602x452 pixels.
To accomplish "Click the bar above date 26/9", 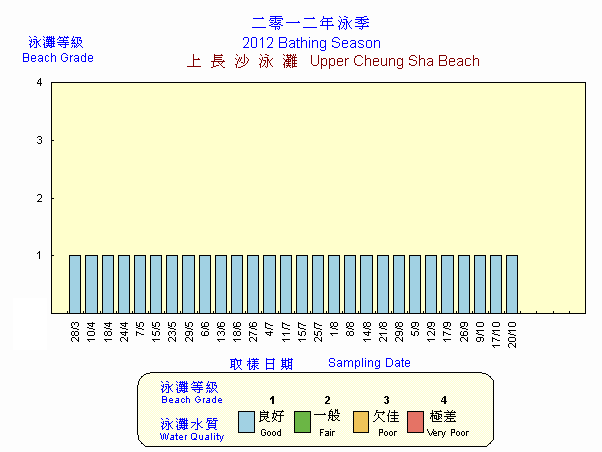I will click(464, 284).
